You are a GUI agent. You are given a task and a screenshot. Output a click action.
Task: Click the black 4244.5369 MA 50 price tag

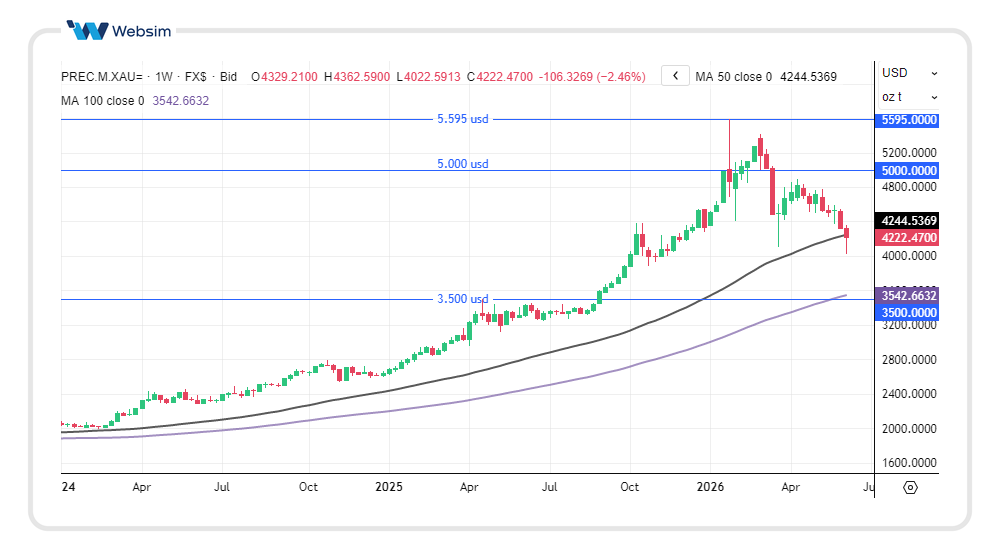(x=909, y=221)
